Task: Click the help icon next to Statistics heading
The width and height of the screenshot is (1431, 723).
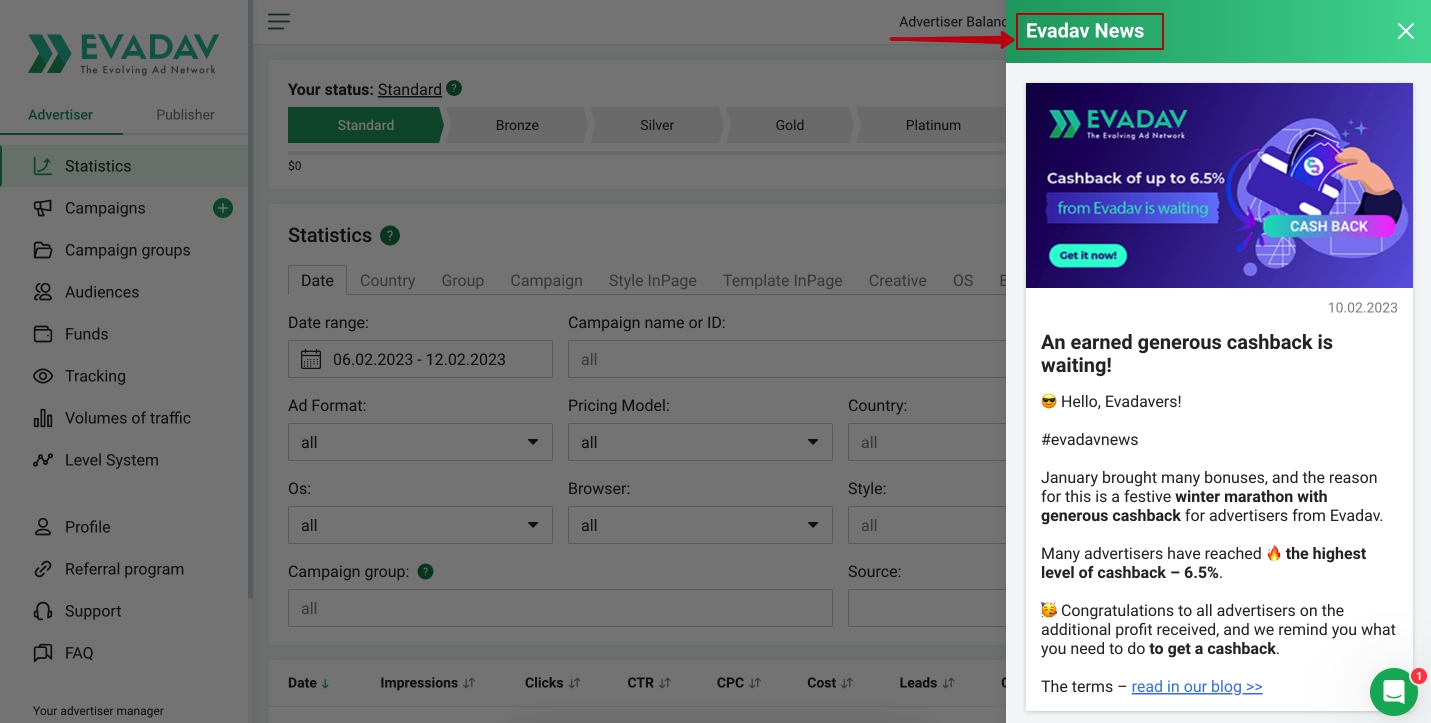Action: (x=390, y=236)
